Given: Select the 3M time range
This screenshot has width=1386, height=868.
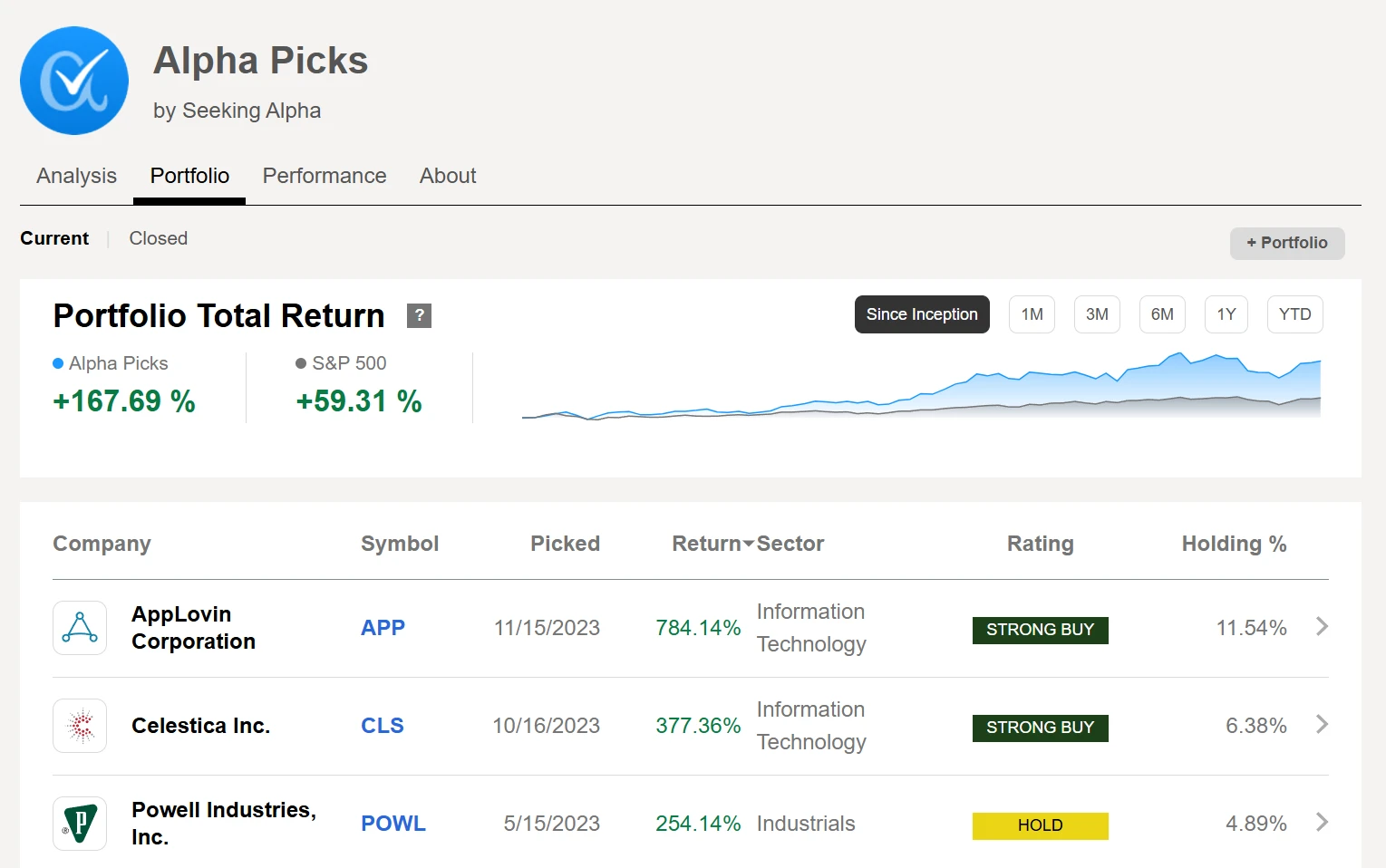Looking at the screenshot, I should coord(1097,314).
